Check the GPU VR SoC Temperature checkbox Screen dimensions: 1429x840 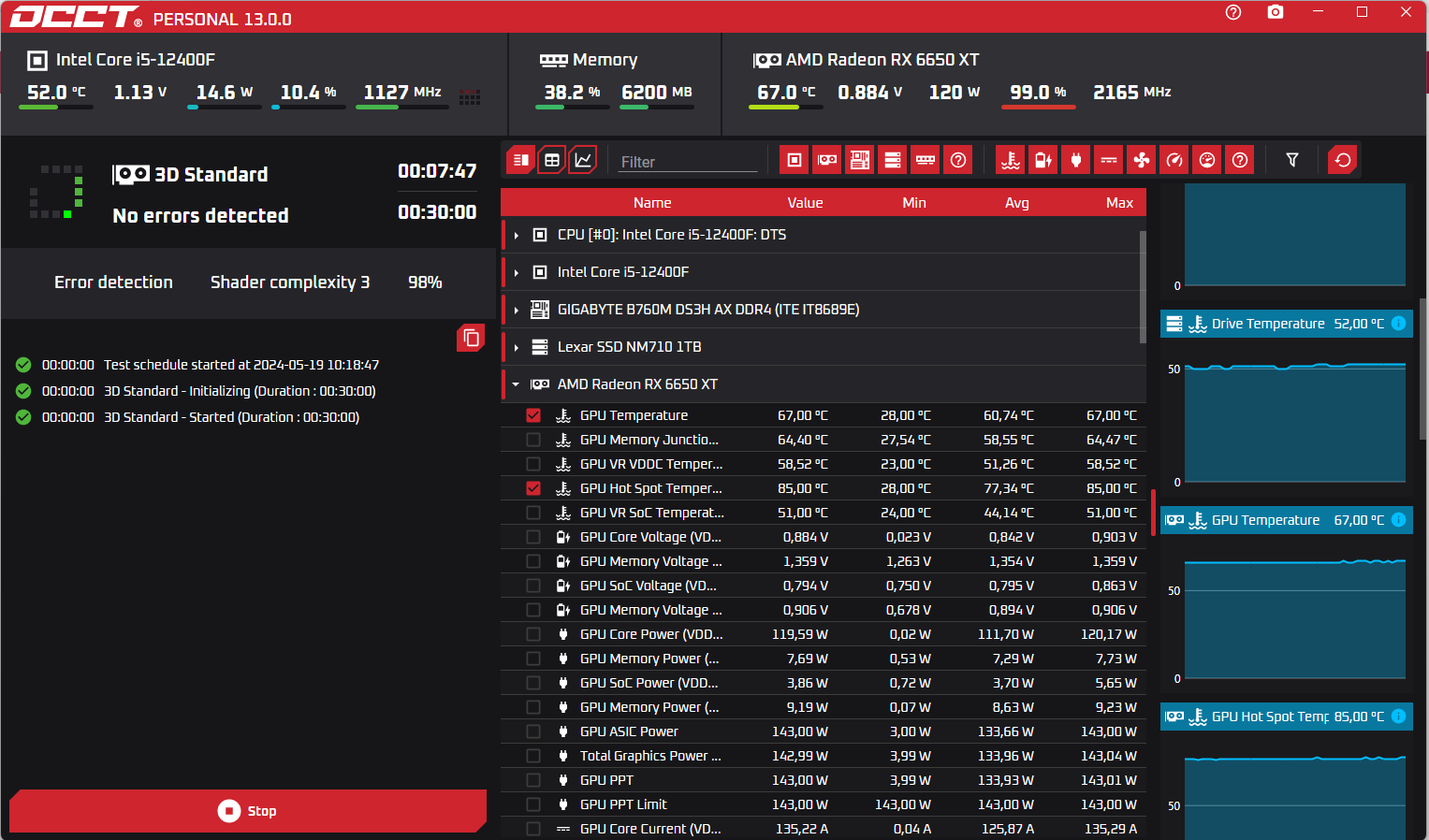click(x=533, y=513)
